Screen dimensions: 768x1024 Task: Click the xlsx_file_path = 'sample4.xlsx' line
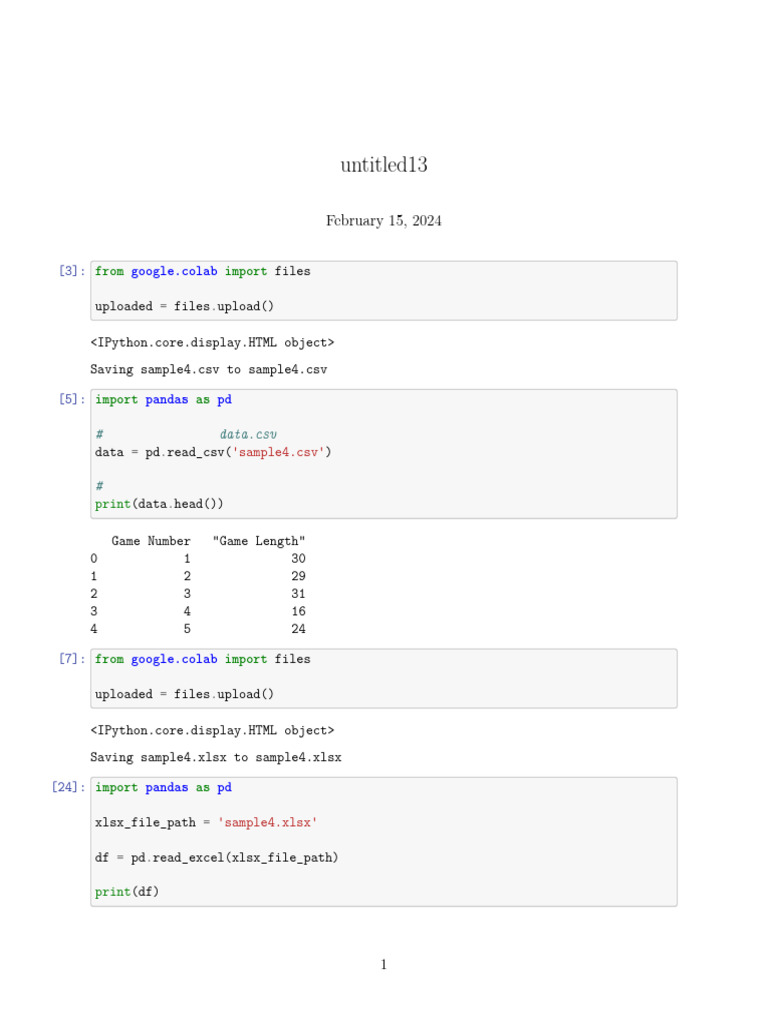(x=206, y=822)
